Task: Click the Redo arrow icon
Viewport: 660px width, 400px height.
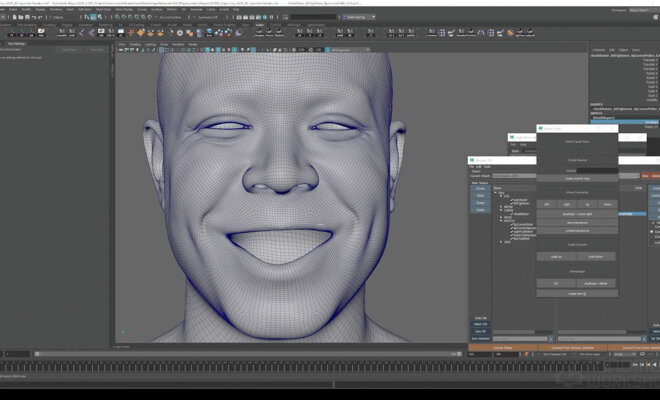Action: (40, 17)
